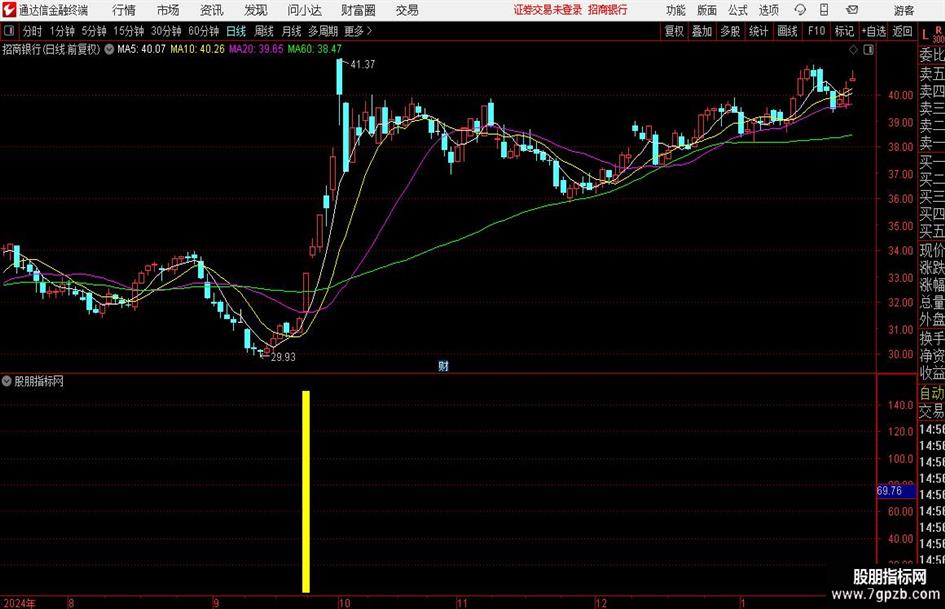Toggle the left panel icon beside 分时
This screenshot has width=945, height=609.
click(9, 31)
